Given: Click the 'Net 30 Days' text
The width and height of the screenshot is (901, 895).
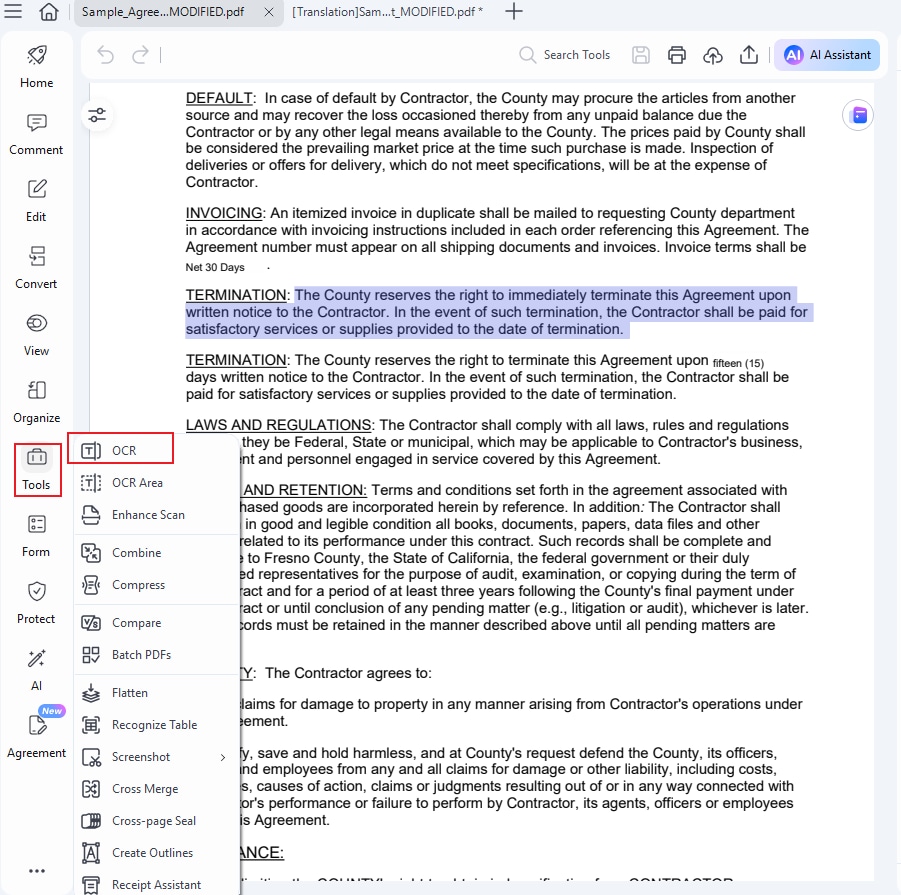Looking at the screenshot, I should click(215, 268).
